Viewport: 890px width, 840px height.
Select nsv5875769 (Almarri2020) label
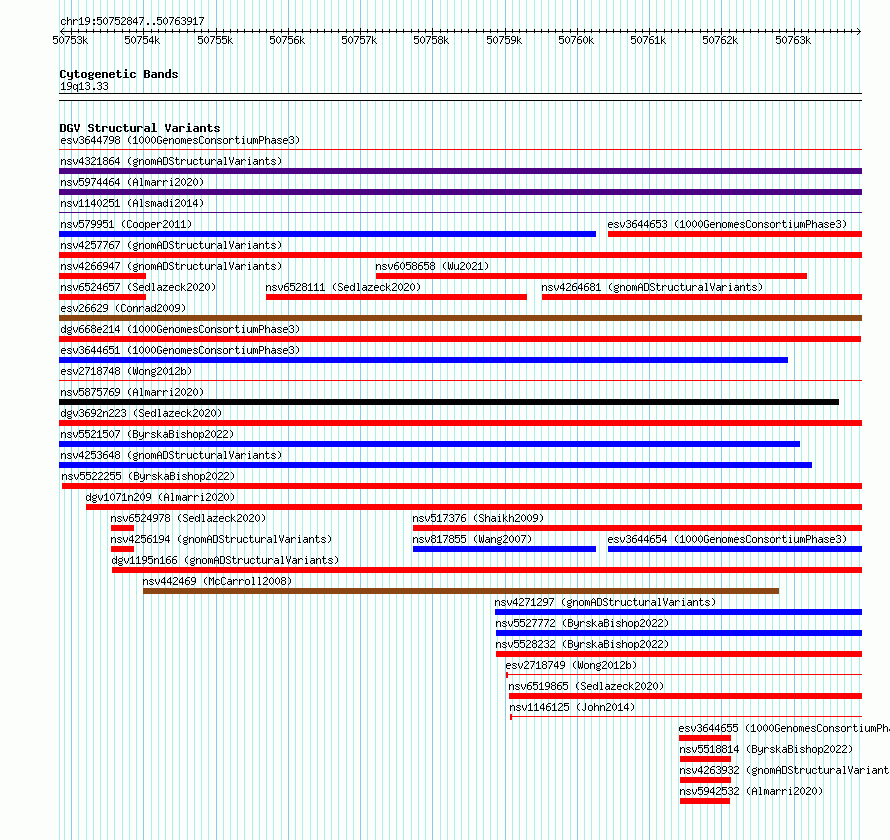point(132,392)
